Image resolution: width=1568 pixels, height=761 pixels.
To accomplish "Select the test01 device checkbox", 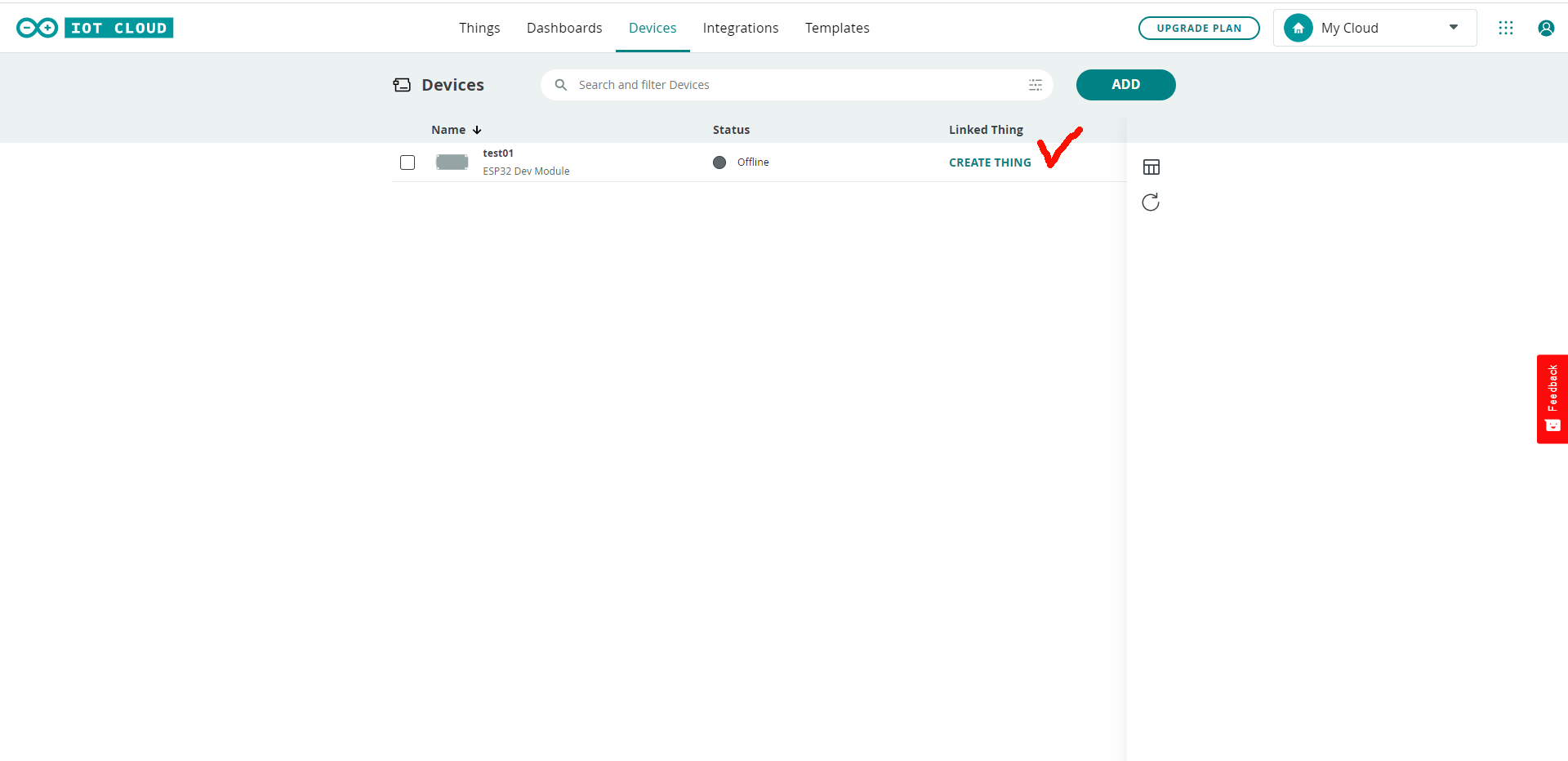I will point(408,162).
